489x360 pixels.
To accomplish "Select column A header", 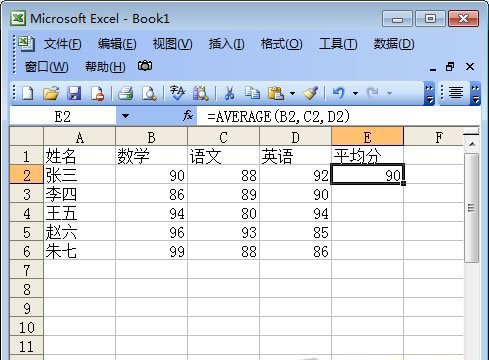I will pos(79,137).
